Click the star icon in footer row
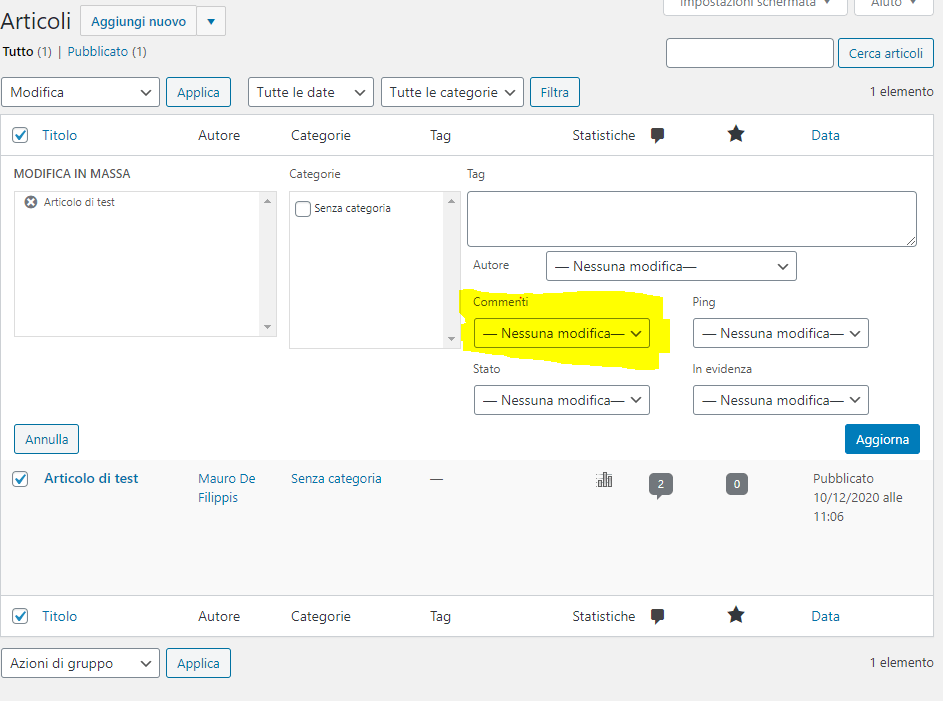This screenshot has height=701, width=943. coord(736,615)
